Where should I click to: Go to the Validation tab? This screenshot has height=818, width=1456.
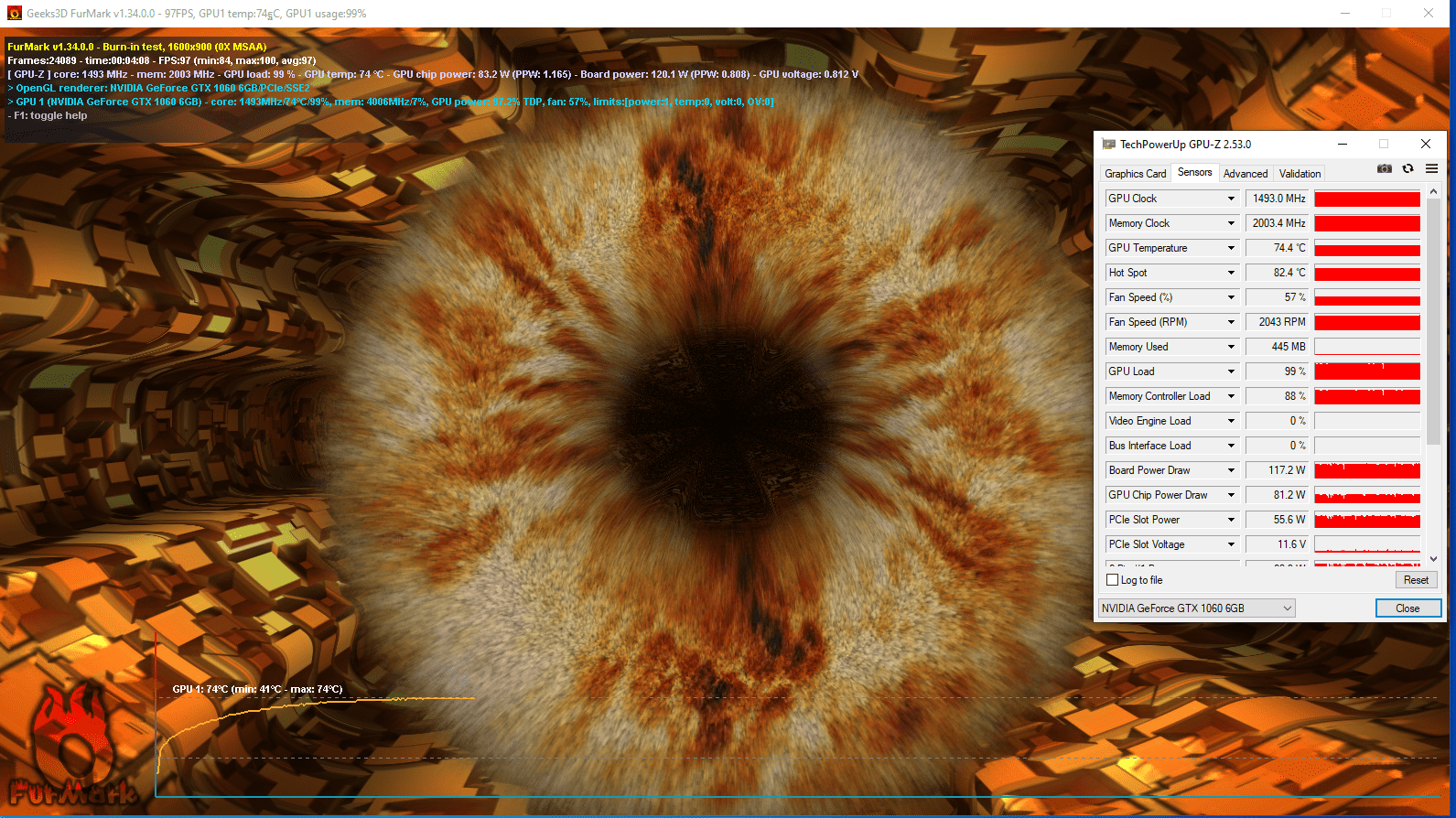[1300, 174]
